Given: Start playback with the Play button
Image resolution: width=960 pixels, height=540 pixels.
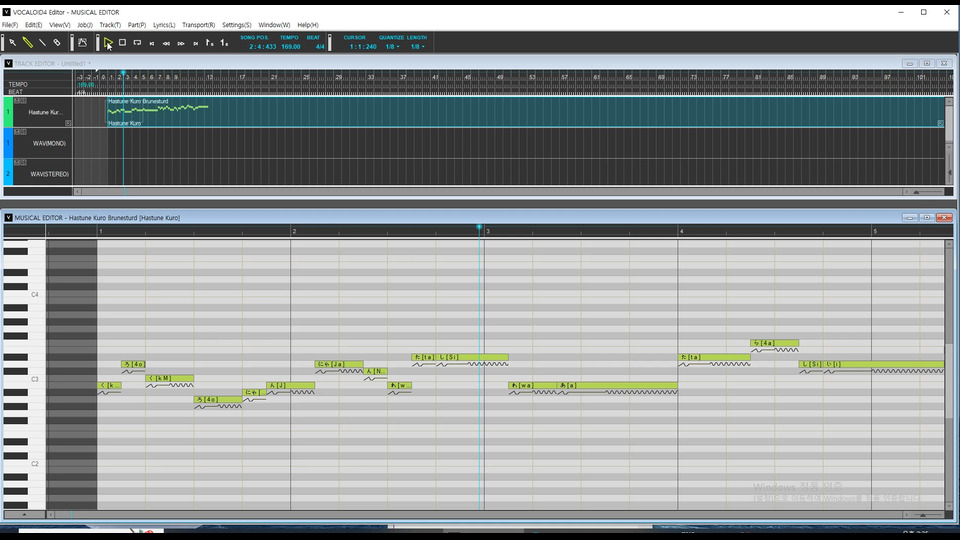Looking at the screenshot, I should click(x=108, y=43).
